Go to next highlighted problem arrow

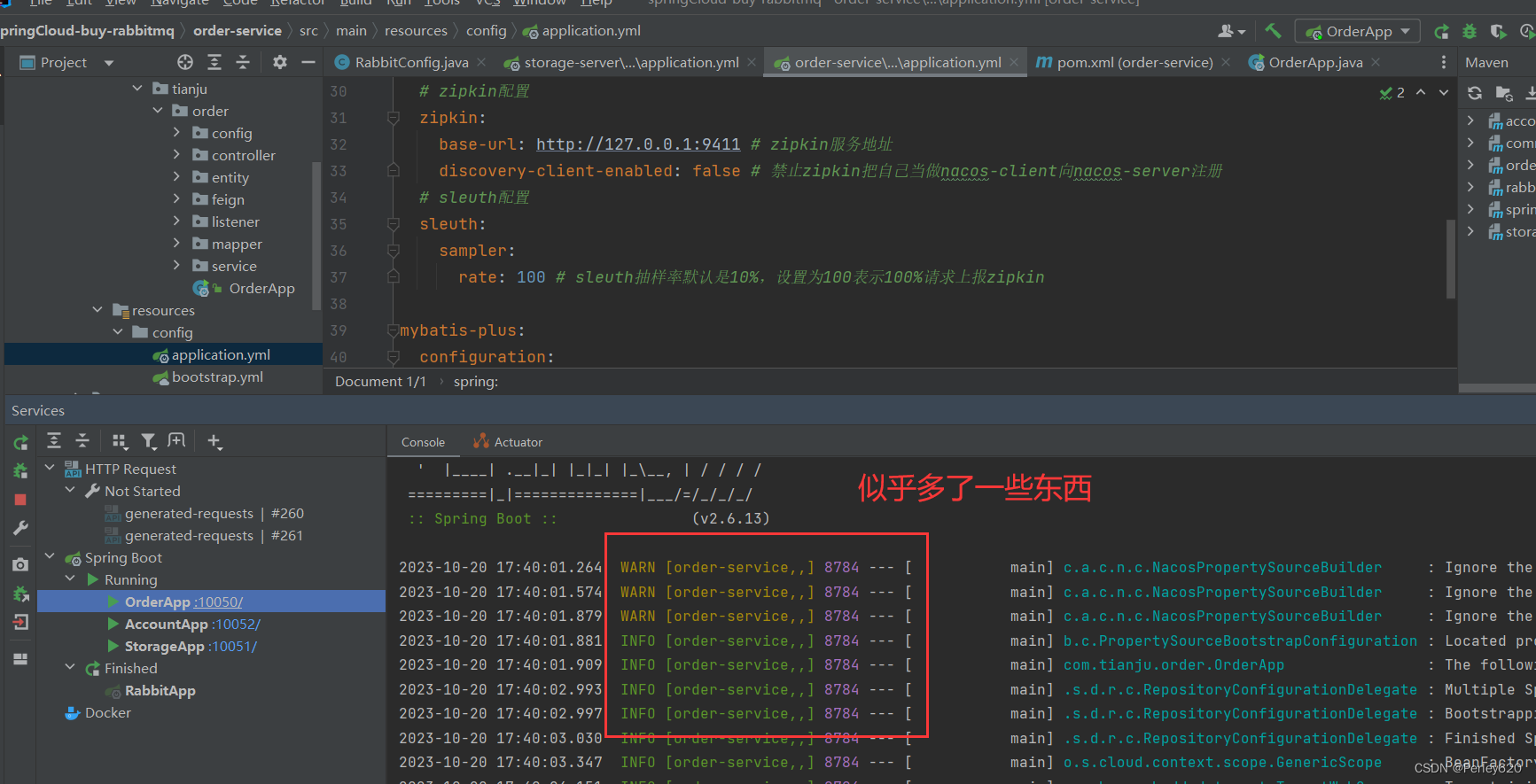(x=1444, y=92)
